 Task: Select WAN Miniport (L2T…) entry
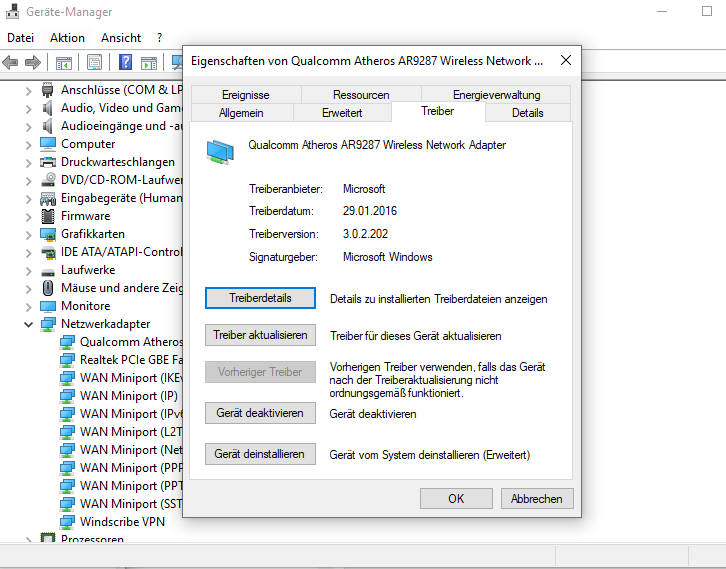click(131, 432)
